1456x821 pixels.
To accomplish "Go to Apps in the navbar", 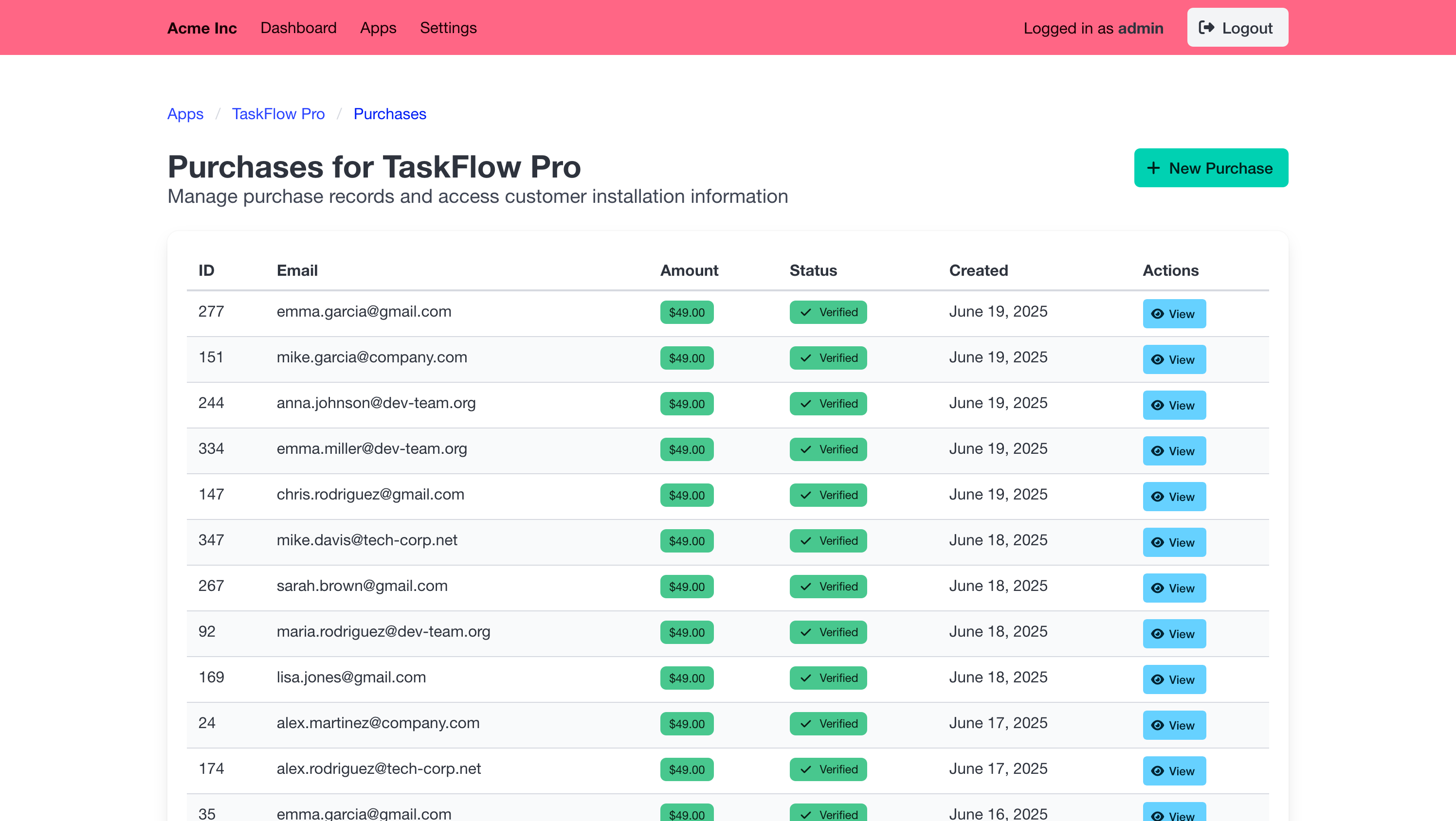I will pos(378,28).
